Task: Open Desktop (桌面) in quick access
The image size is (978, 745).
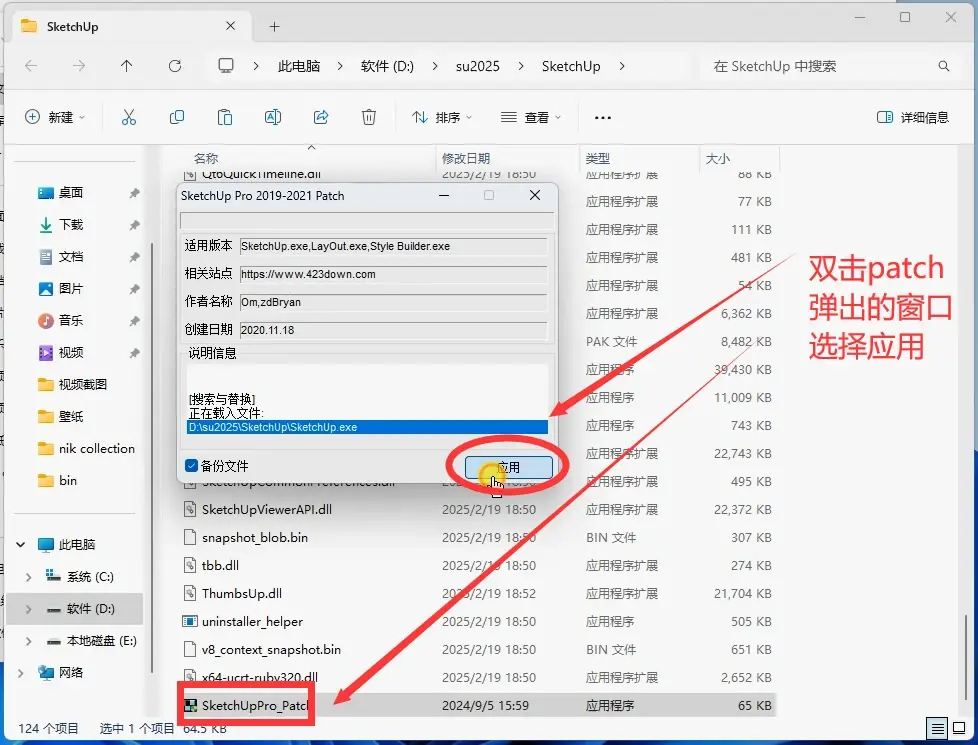Action: click(x=70, y=193)
